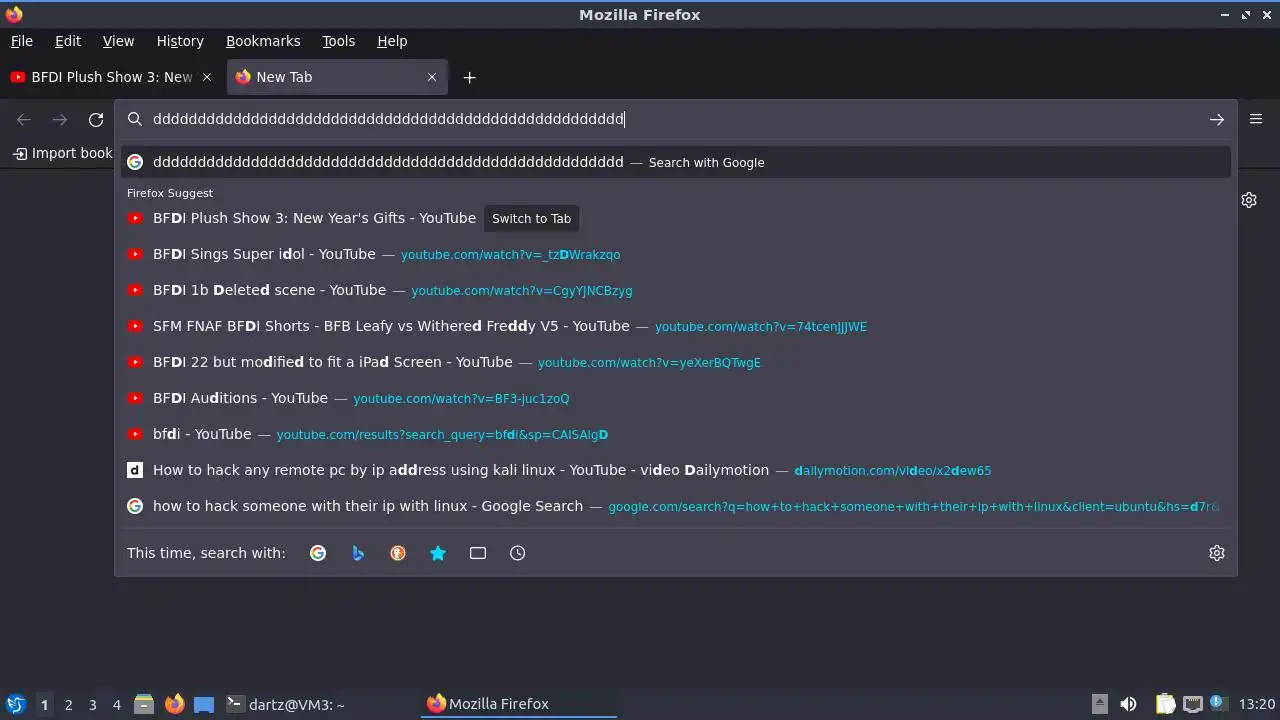Image resolution: width=1280 pixels, height=720 pixels.
Task: Click the removable media eject tray icon
Action: point(1099,704)
